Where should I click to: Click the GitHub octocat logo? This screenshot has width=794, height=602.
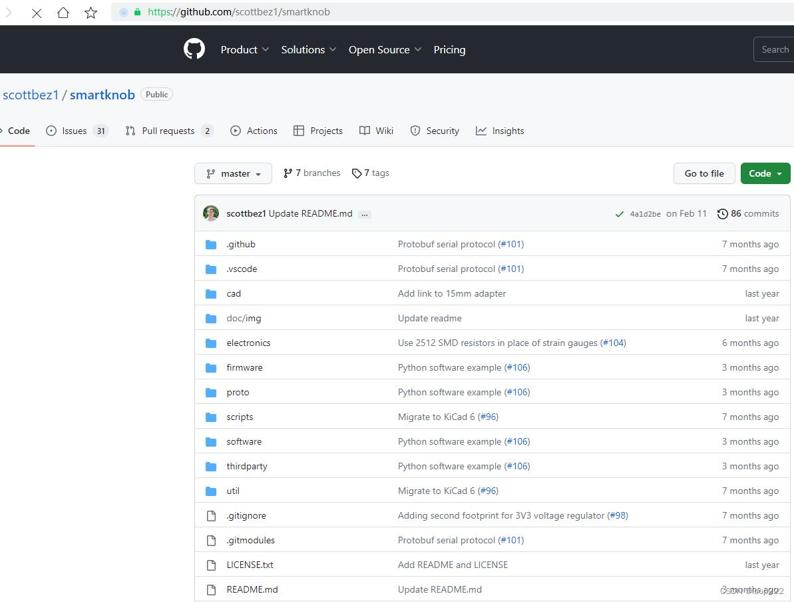[194, 50]
